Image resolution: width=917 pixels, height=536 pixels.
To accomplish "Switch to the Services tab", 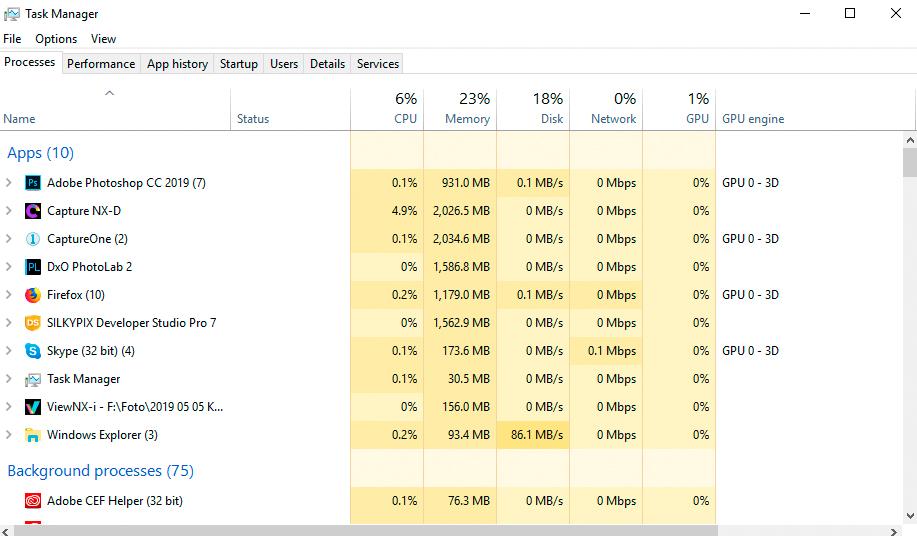I will point(378,64).
